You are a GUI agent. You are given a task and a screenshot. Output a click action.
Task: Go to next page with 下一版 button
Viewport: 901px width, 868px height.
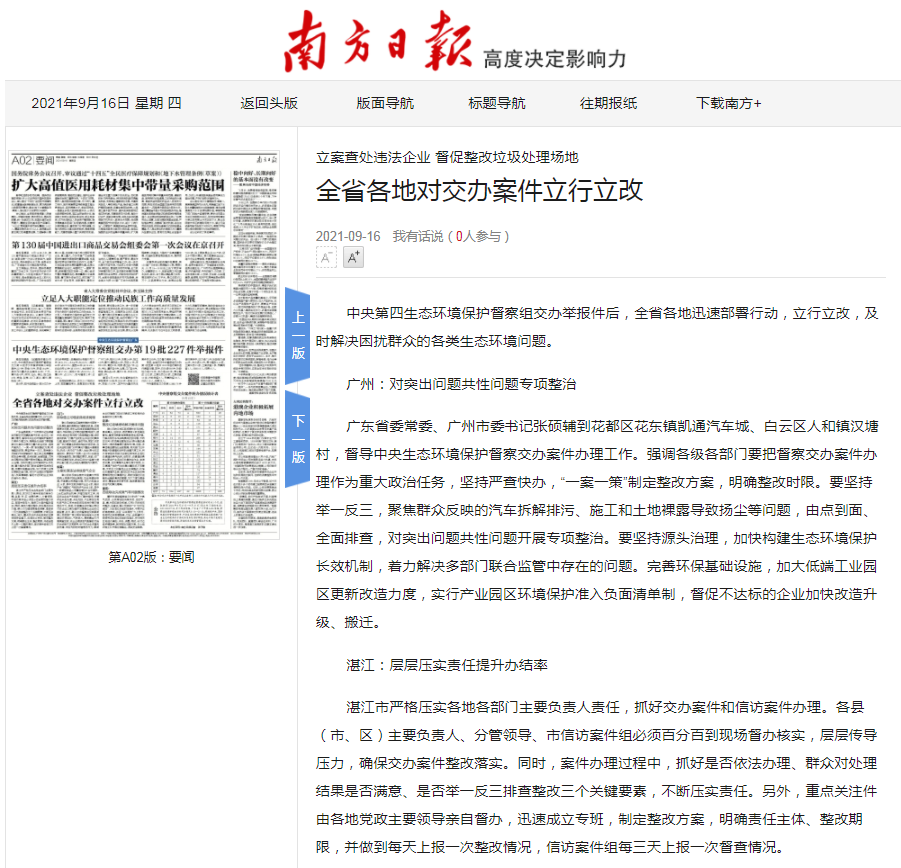click(298, 438)
